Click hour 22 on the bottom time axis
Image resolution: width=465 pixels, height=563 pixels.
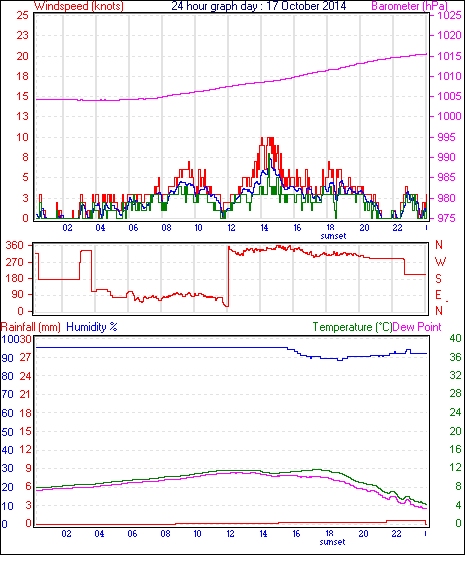(x=396, y=534)
